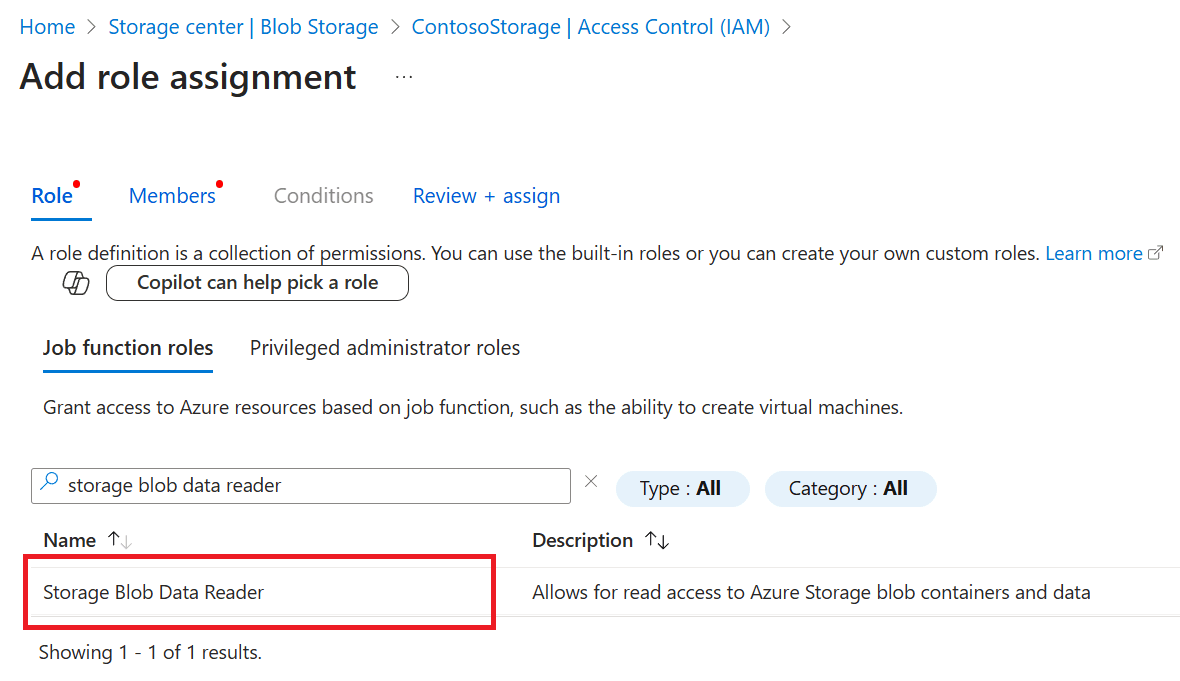Viewport: 1180px width, 681px height.
Task: Select the Role tab
Action: (52, 196)
